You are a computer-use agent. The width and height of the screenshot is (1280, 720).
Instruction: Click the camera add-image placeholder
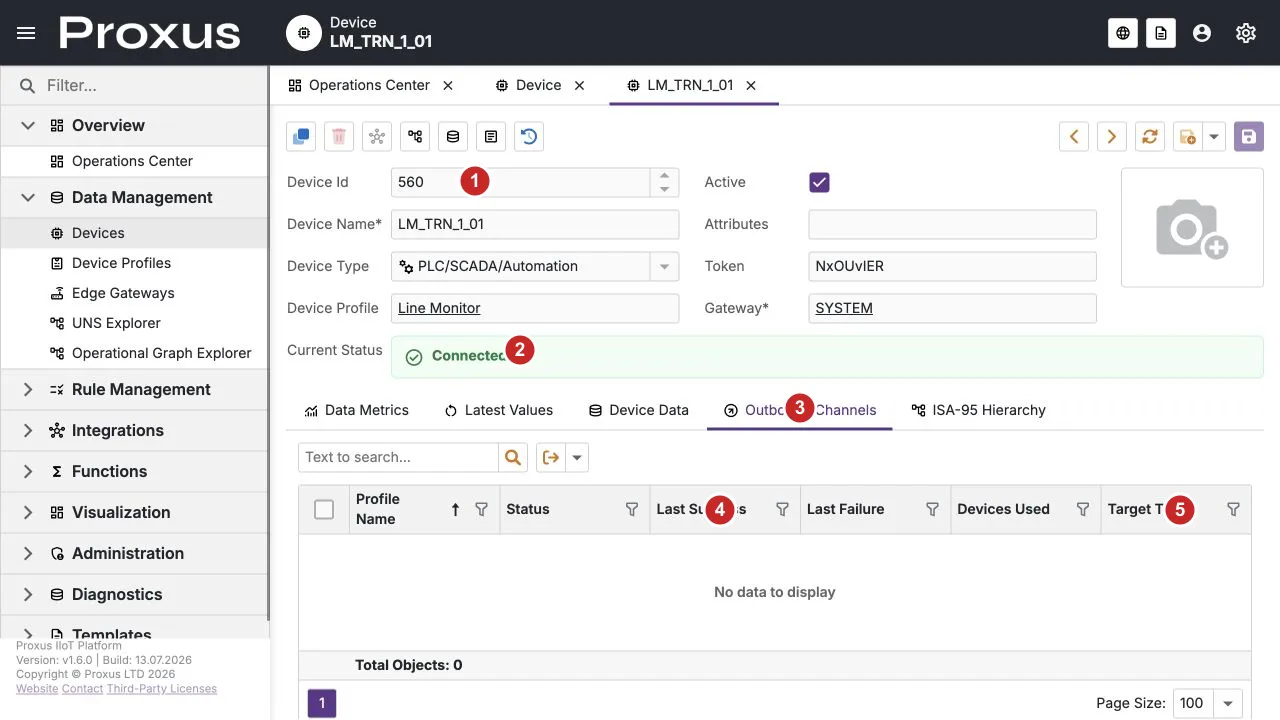[x=1192, y=228]
